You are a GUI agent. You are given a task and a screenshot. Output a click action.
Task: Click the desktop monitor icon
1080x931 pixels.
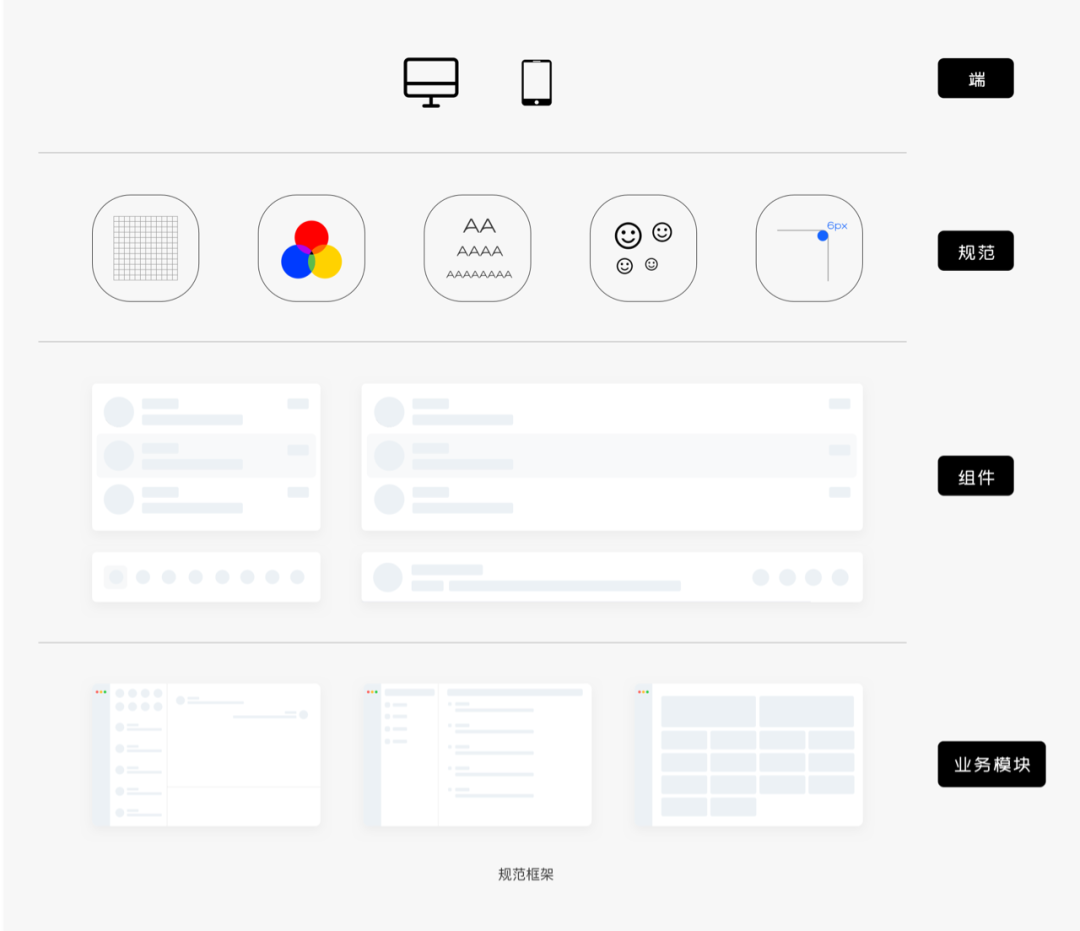click(x=431, y=83)
